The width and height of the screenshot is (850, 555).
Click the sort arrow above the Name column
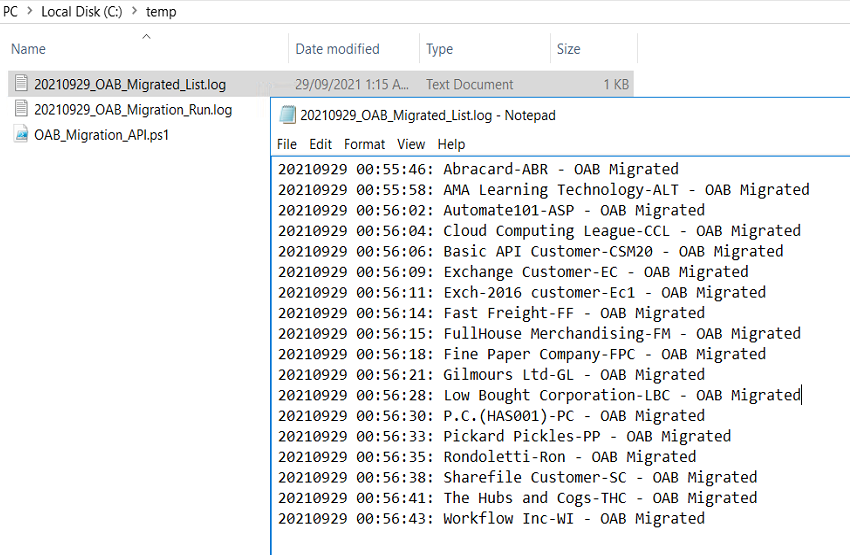tap(146, 36)
